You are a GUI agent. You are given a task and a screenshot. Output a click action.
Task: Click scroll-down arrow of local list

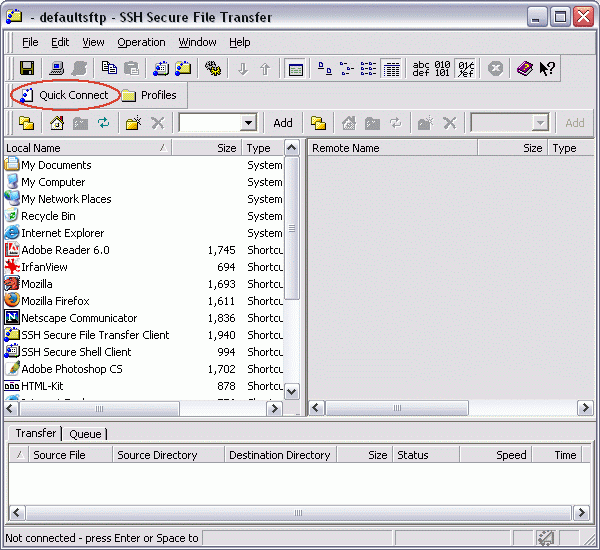[292, 392]
